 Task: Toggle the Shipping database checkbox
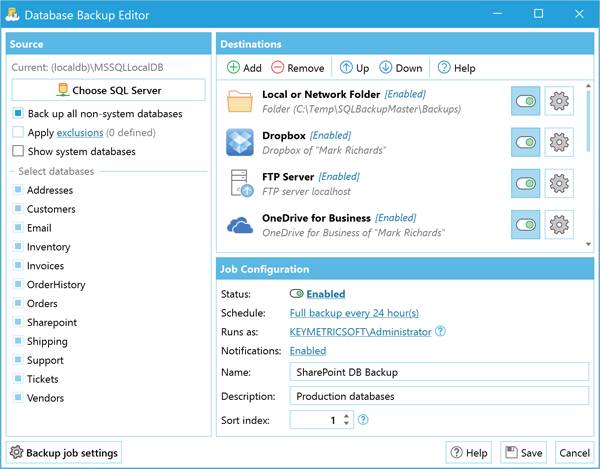18,340
